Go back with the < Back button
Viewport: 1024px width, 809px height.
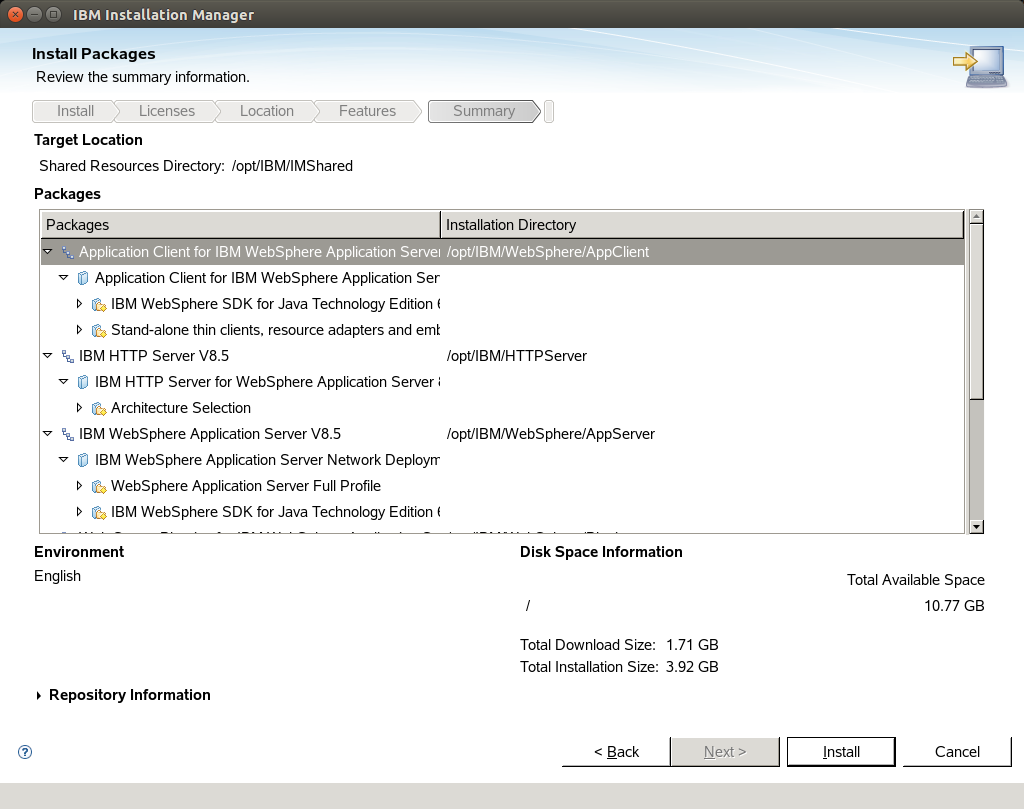616,752
